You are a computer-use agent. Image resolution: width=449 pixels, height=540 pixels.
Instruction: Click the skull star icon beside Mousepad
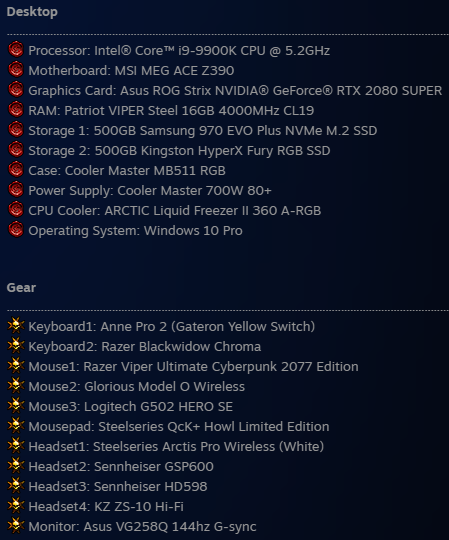(16, 425)
